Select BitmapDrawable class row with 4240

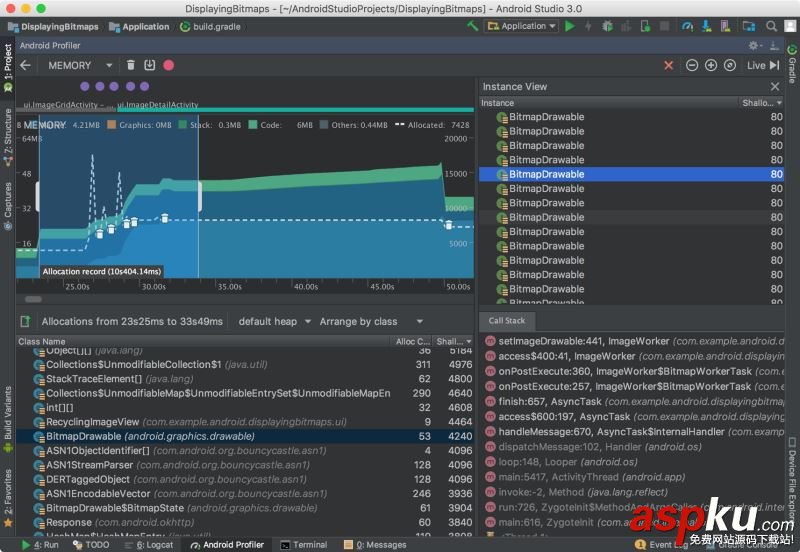(x=245, y=436)
